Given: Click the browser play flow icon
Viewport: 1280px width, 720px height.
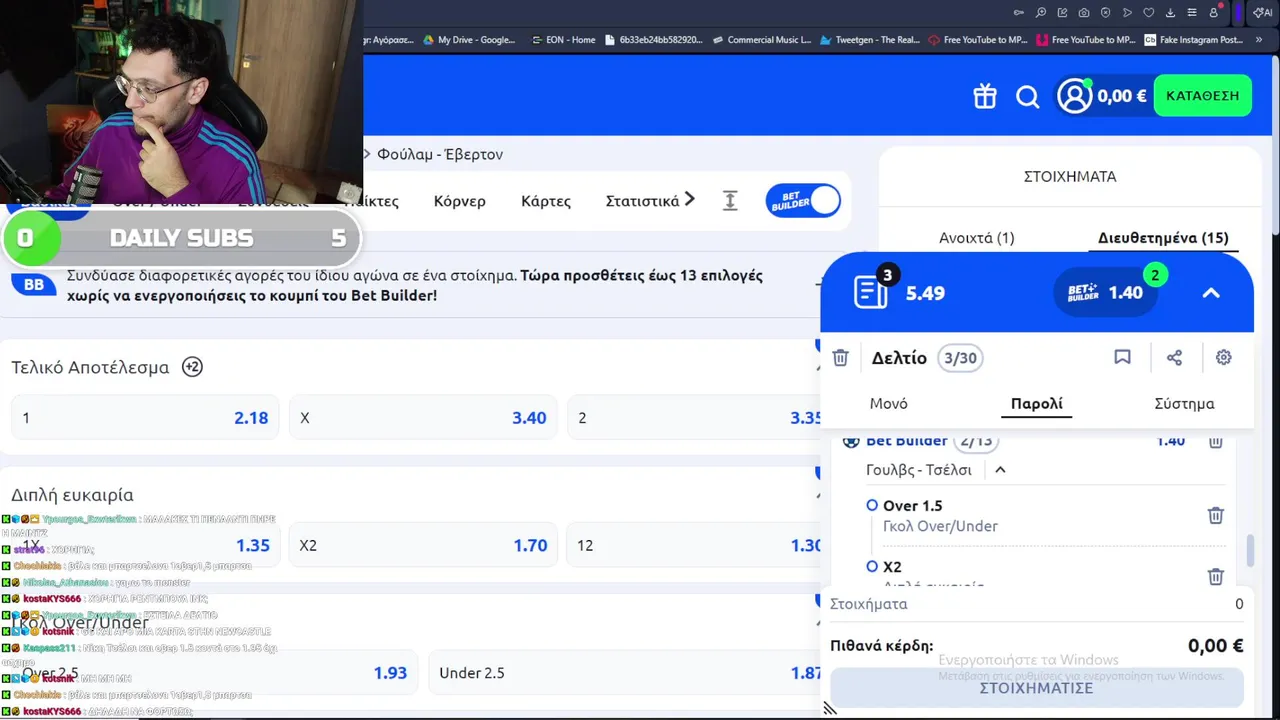Looking at the screenshot, I should [1127, 13].
